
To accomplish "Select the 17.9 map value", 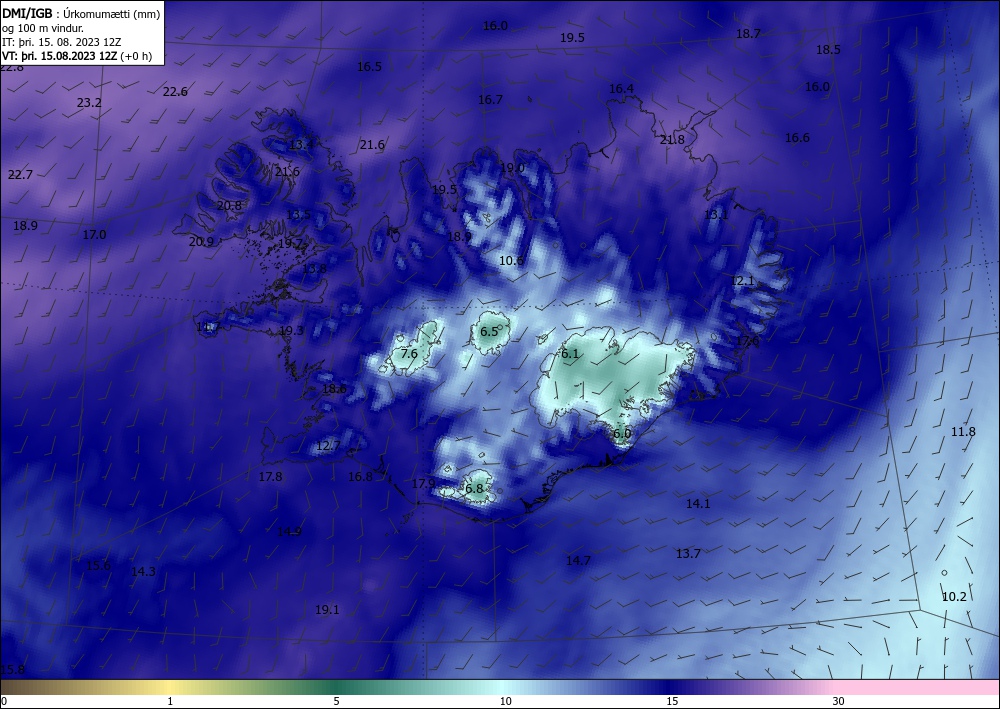I will (x=423, y=485).
